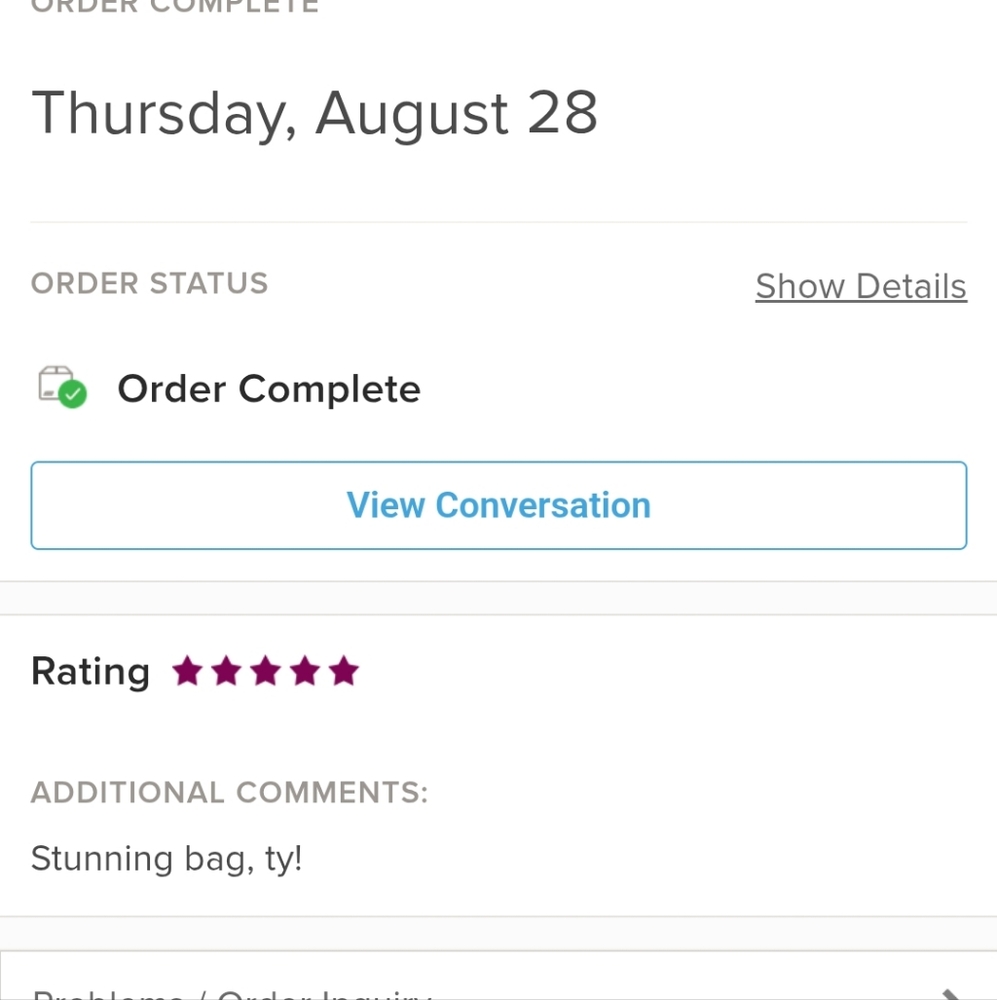Click the Thursday, August 28 date heading
The image size is (997, 1000).
click(314, 114)
